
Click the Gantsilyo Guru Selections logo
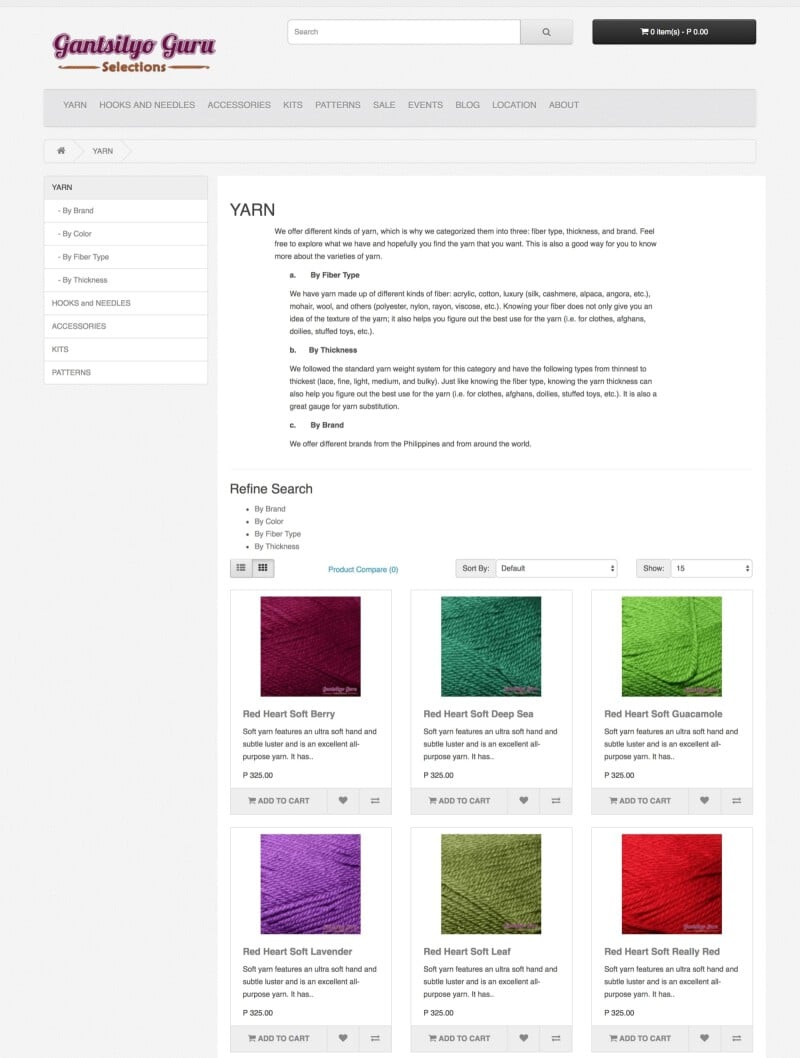tap(134, 52)
